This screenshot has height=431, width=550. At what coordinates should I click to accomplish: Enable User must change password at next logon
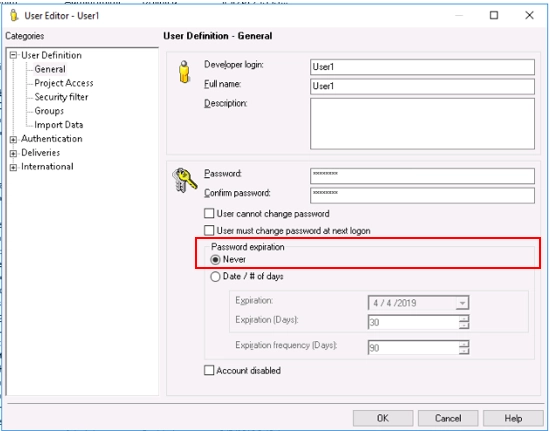(x=209, y=230)
